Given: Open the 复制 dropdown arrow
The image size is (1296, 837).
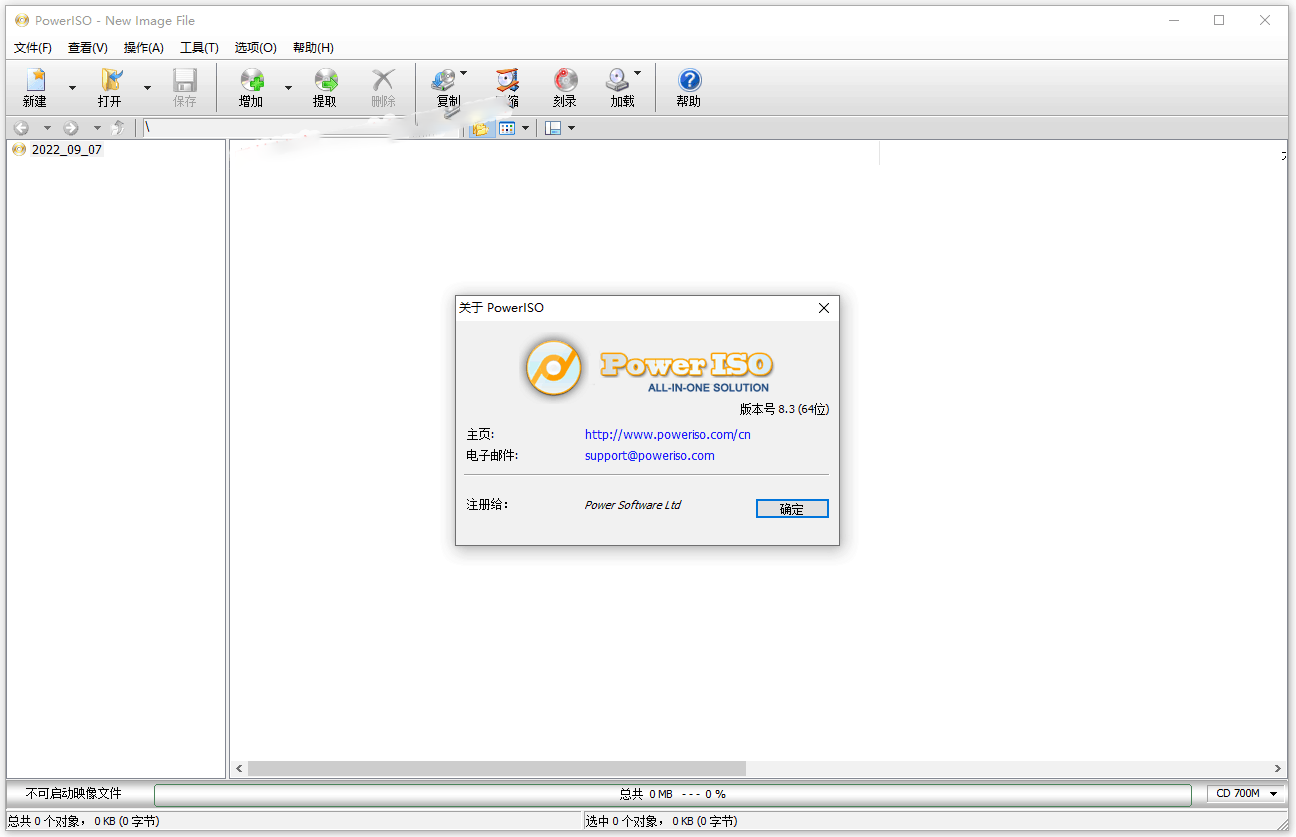Looking at the screenshot, I should click(463, 73).
